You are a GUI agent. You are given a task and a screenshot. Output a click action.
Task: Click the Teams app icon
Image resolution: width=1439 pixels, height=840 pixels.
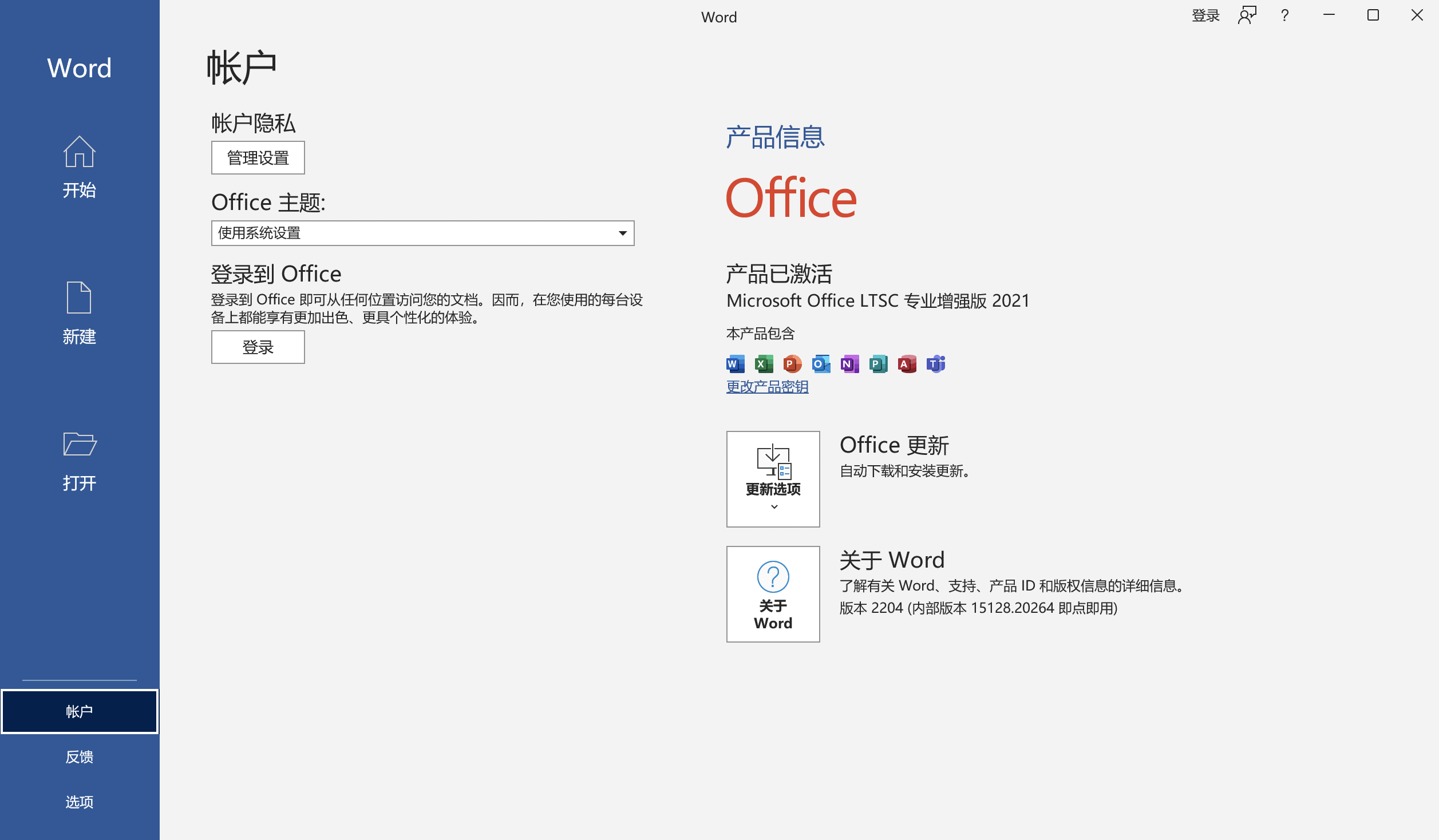935,364
